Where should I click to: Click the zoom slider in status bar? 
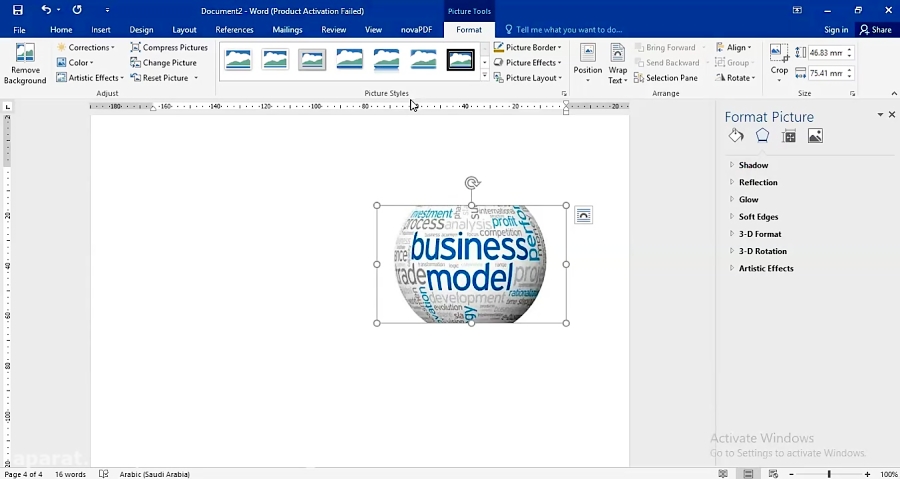click(829, 474)
